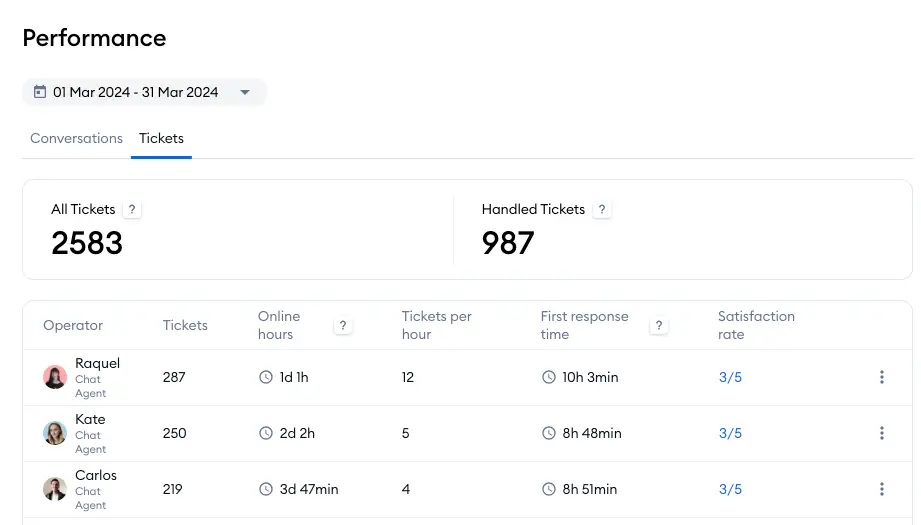This screenshot has width=921, height=525.
Task: Select the operator name Carlos
Action: (x=96, y=475)
